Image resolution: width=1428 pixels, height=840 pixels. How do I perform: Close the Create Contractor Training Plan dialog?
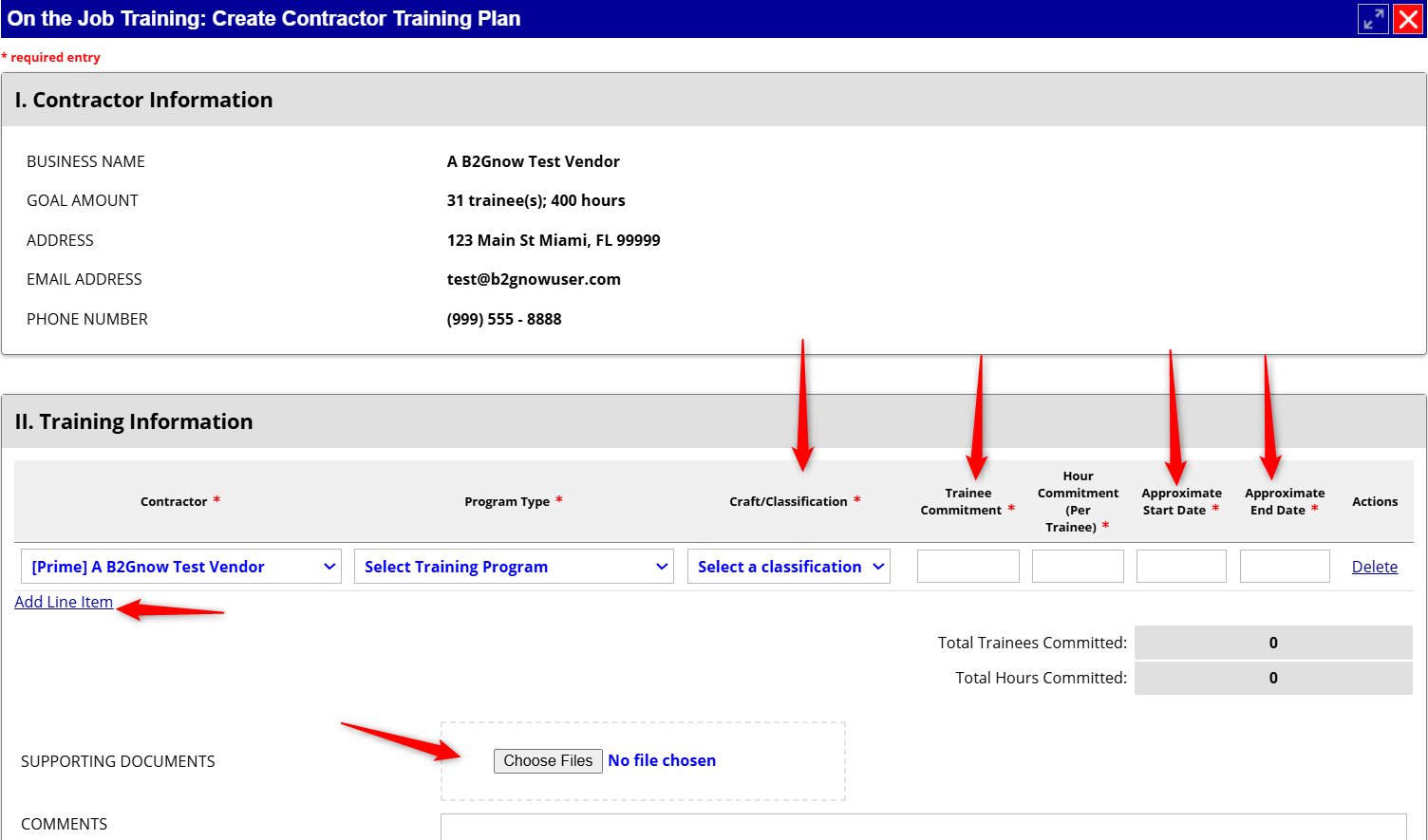[1408, 19]
